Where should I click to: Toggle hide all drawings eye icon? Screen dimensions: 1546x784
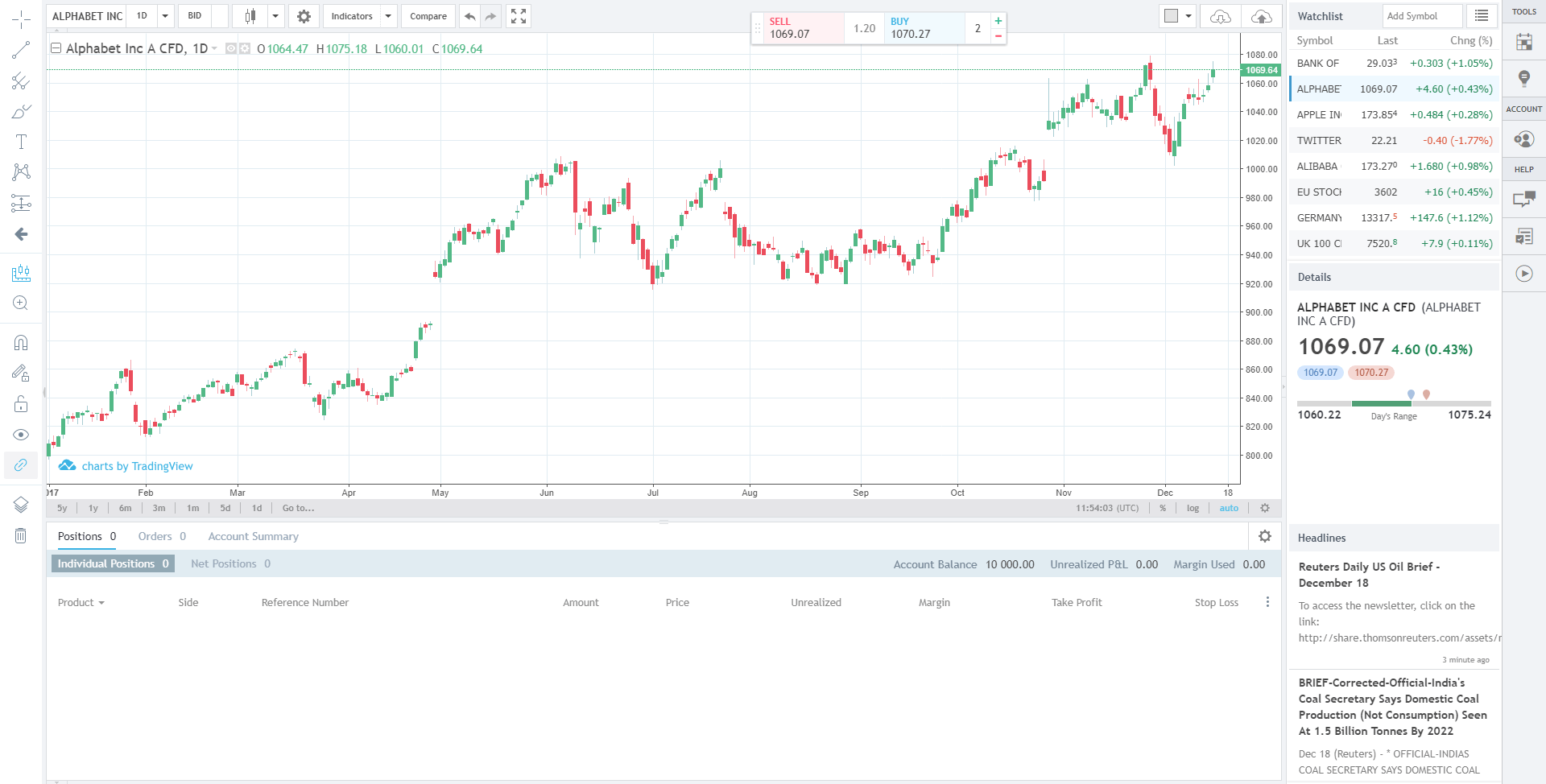(x=21, y=435)
